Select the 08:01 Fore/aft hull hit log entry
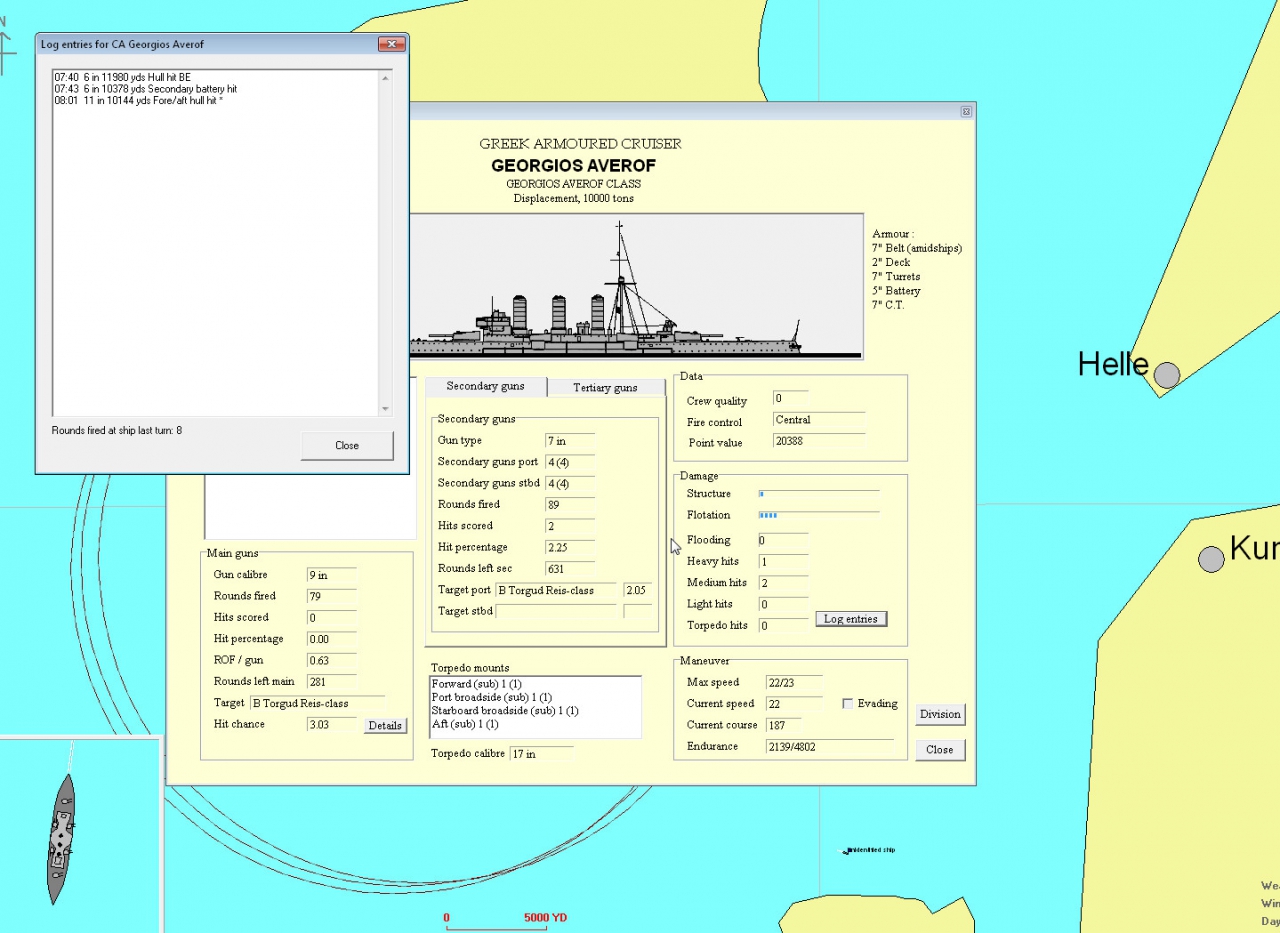 (x=138, y=101)
